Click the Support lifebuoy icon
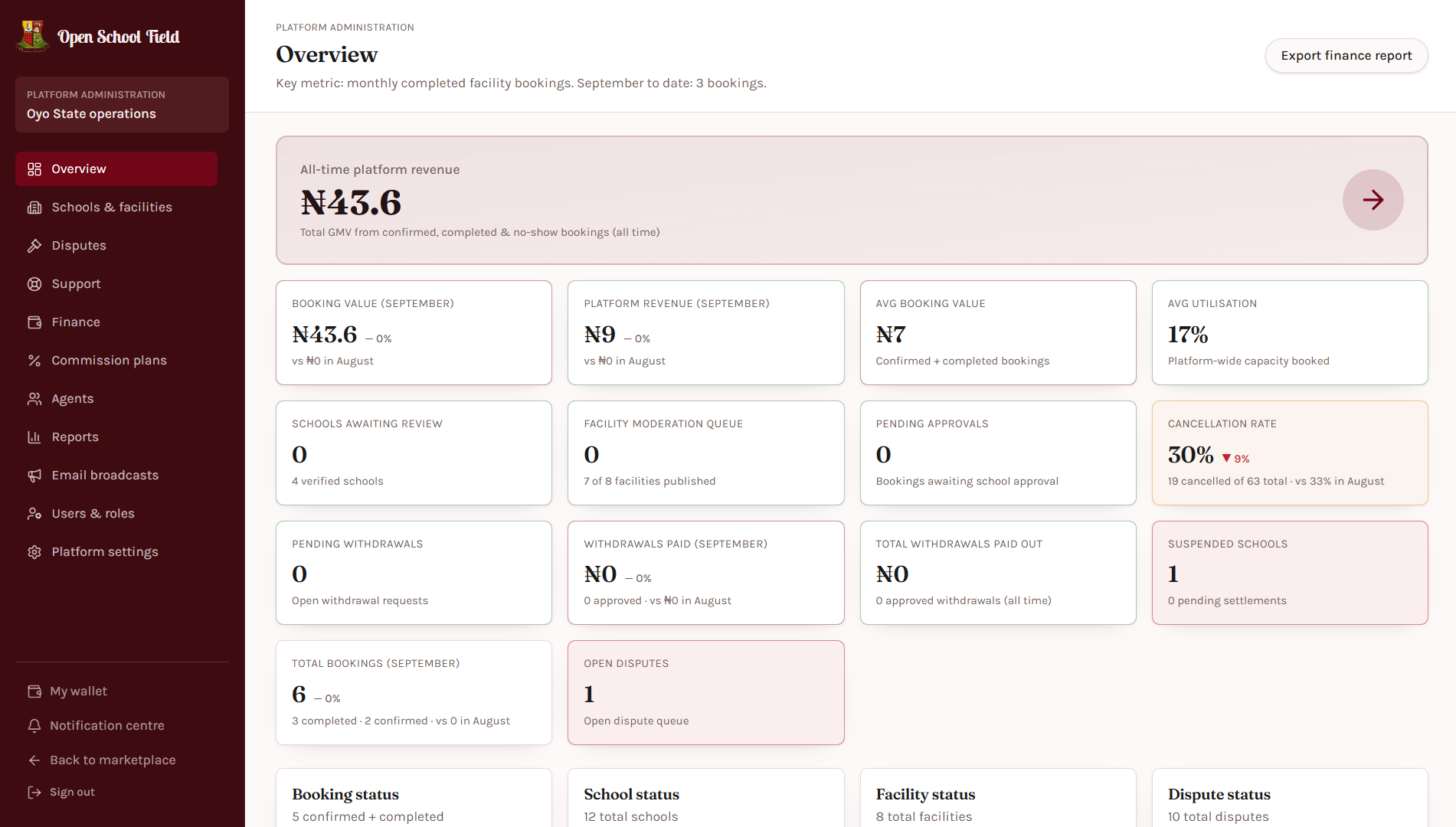Image resolution: width=1456 pixels, height=827 pixels. point(34,284)
